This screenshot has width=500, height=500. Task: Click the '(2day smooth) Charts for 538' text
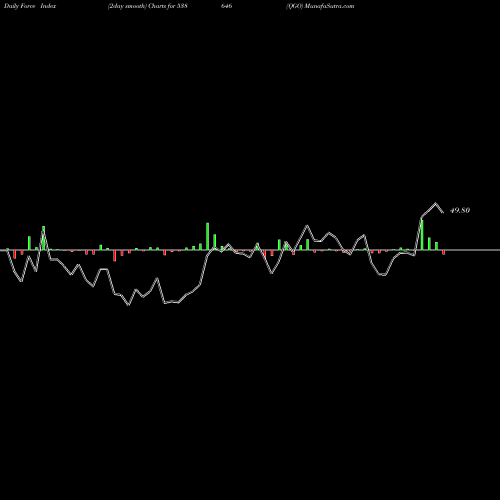pos(147,6)
